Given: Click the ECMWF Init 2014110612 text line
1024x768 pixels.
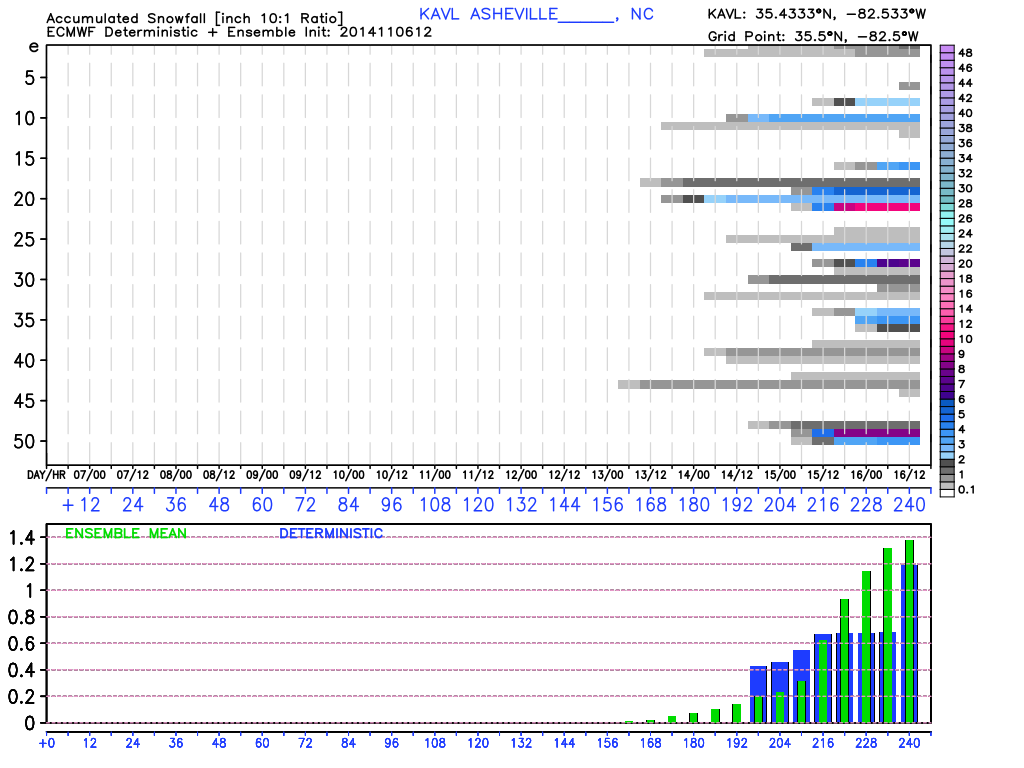Looking at the screenshot, I should (212, 33).
